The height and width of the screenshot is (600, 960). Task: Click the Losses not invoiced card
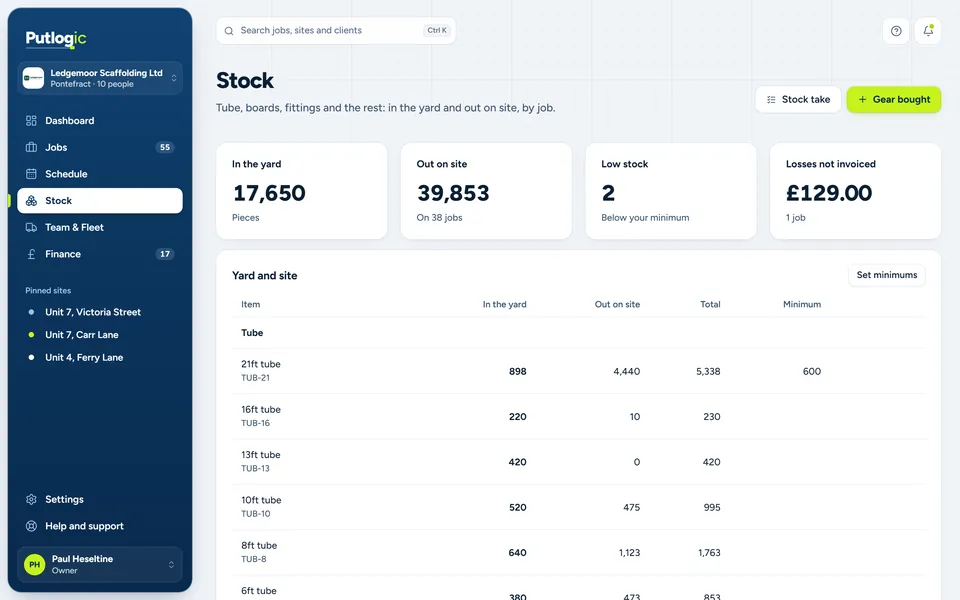coord(855,191)
